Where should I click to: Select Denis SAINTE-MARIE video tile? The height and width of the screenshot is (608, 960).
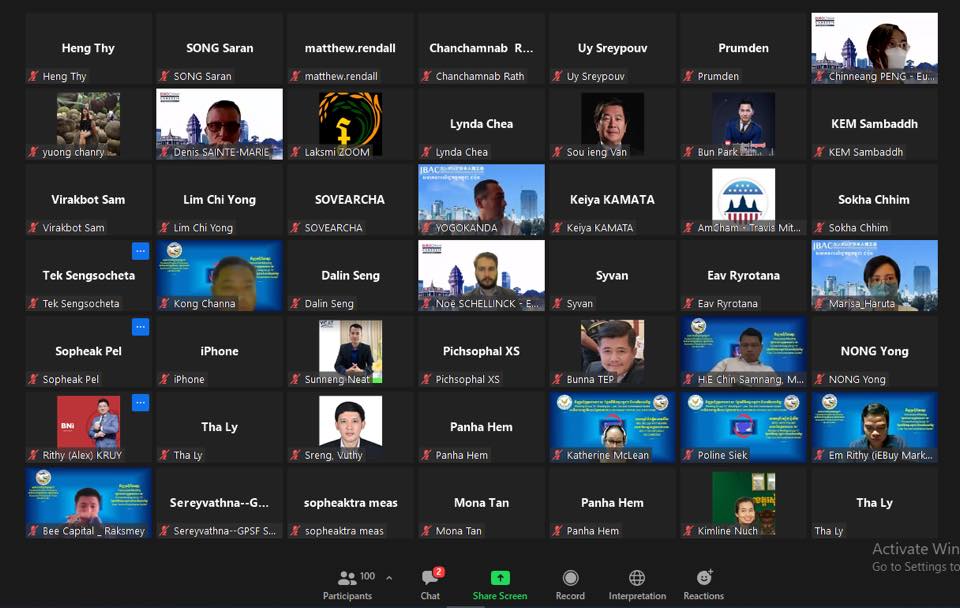coord(219,123)
